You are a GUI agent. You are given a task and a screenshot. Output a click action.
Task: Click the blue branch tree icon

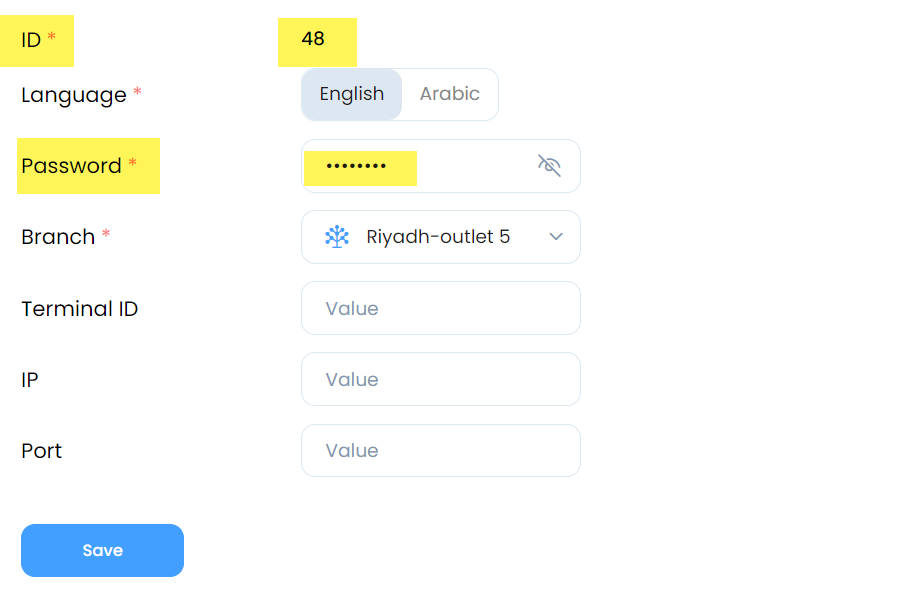click(337, 237)
